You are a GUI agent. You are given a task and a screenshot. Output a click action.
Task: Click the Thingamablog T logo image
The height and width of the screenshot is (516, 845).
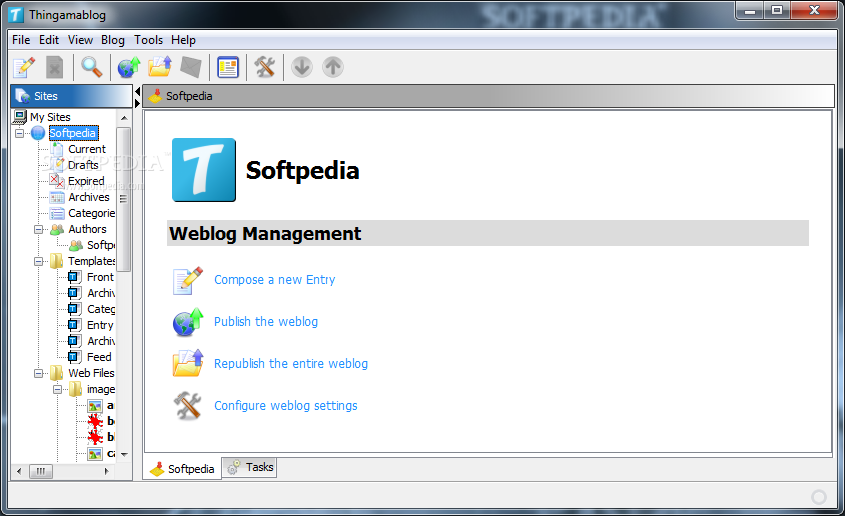(204, 170)
